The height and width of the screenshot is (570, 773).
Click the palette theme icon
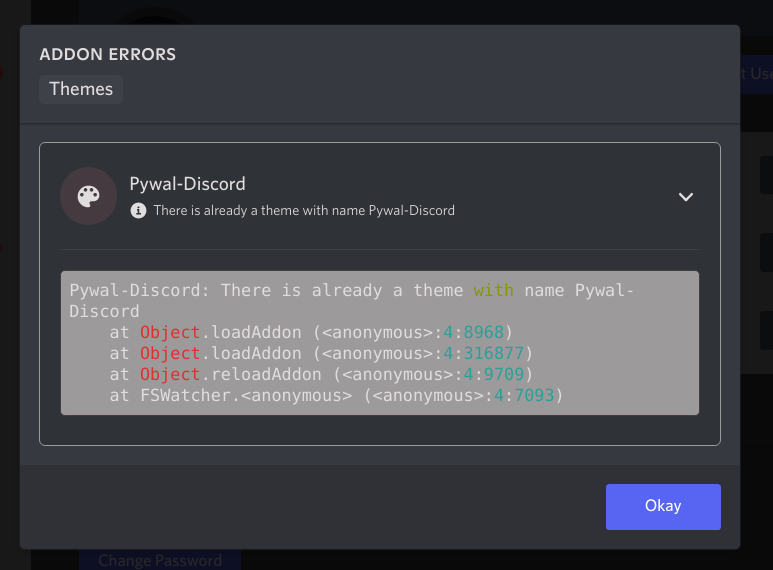[89, 196]
